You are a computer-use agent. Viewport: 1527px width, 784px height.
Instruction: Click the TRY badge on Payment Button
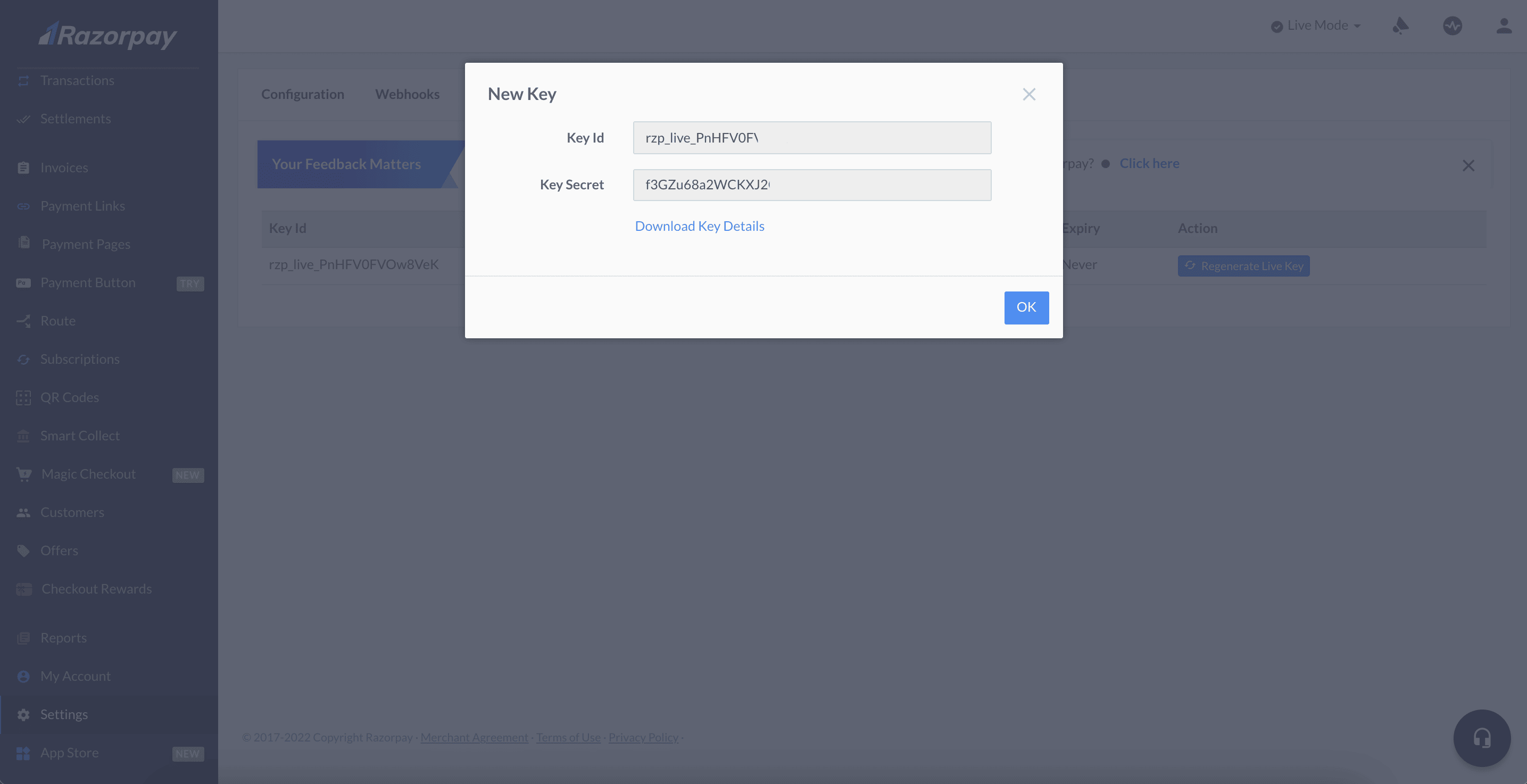click(x=190, y=284)
